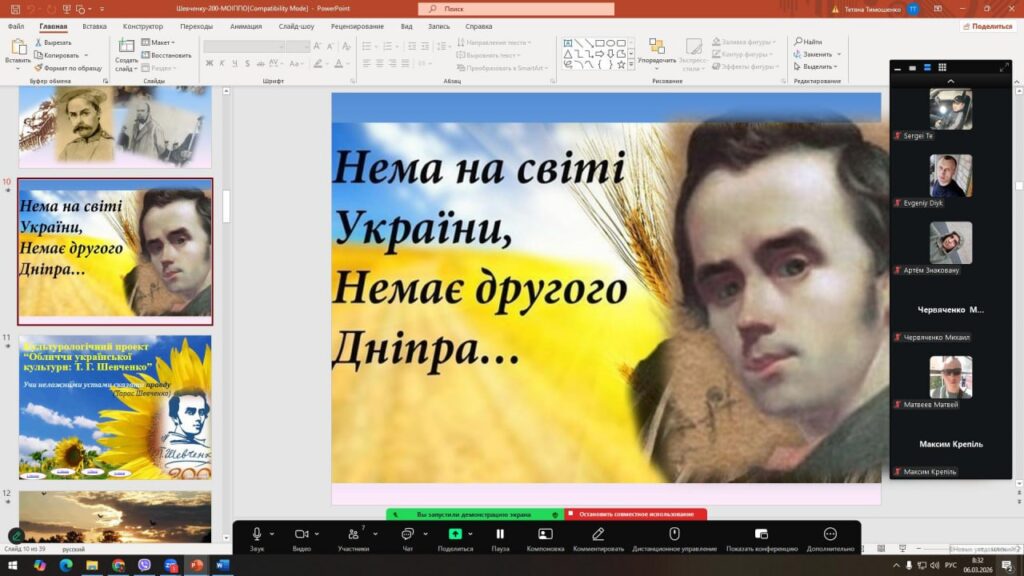This screenshot has height=576, width=1024.
Task: Open the Компоновка layout options
Action: [545, 535]
